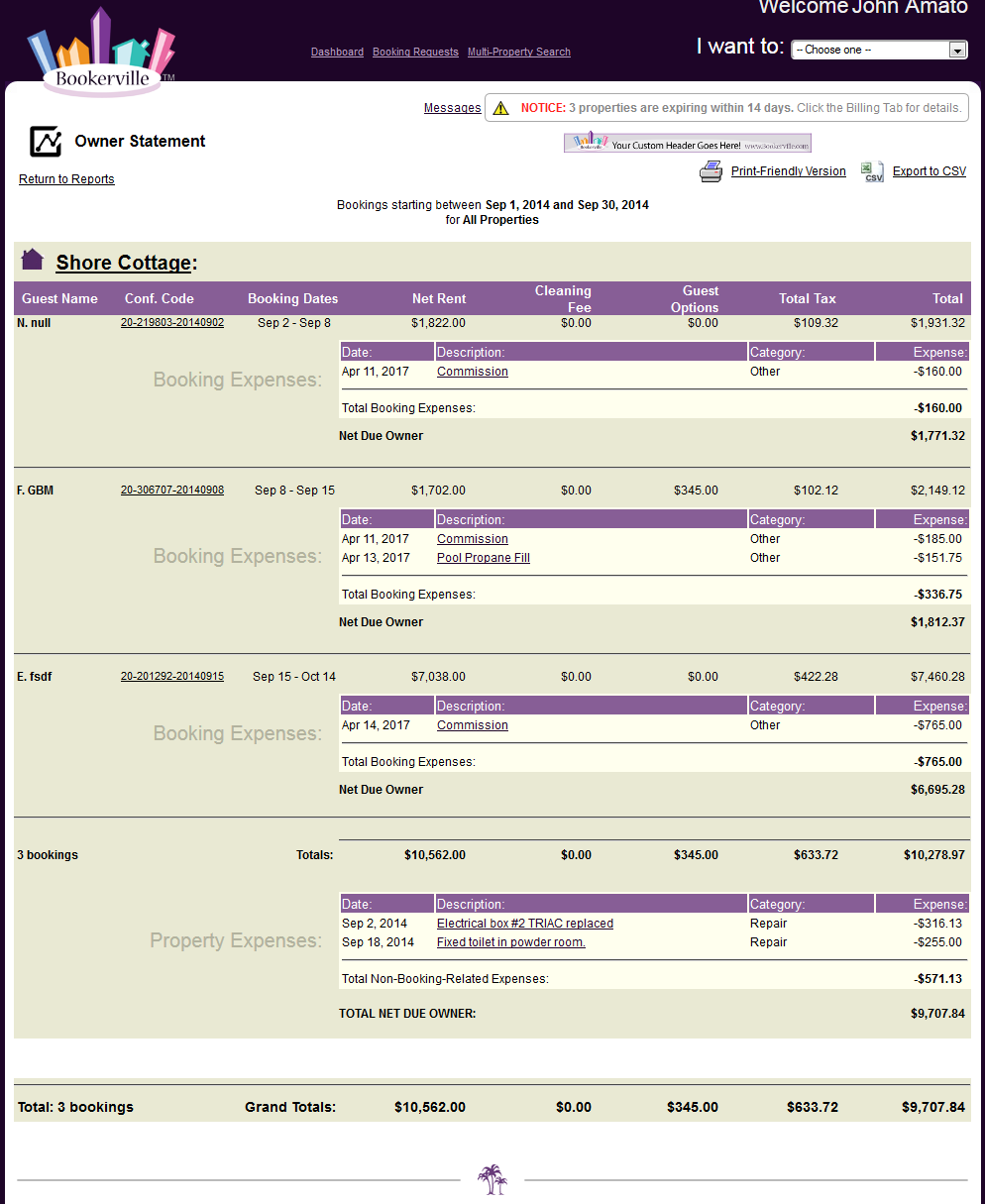Click the printer icon
985x1204 pixels.
[711, 171]
